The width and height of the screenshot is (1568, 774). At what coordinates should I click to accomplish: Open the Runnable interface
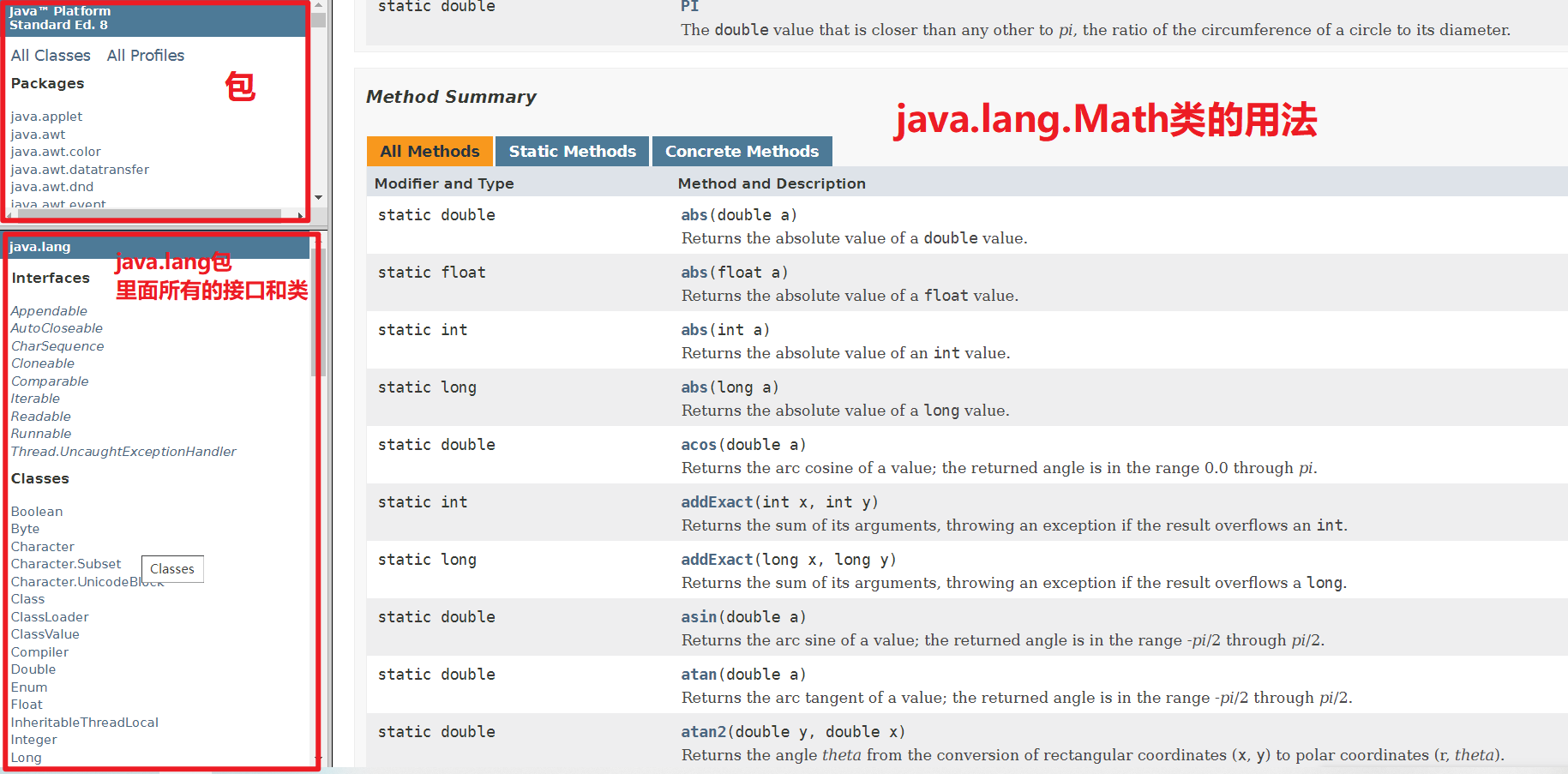(x=41, y=434)
